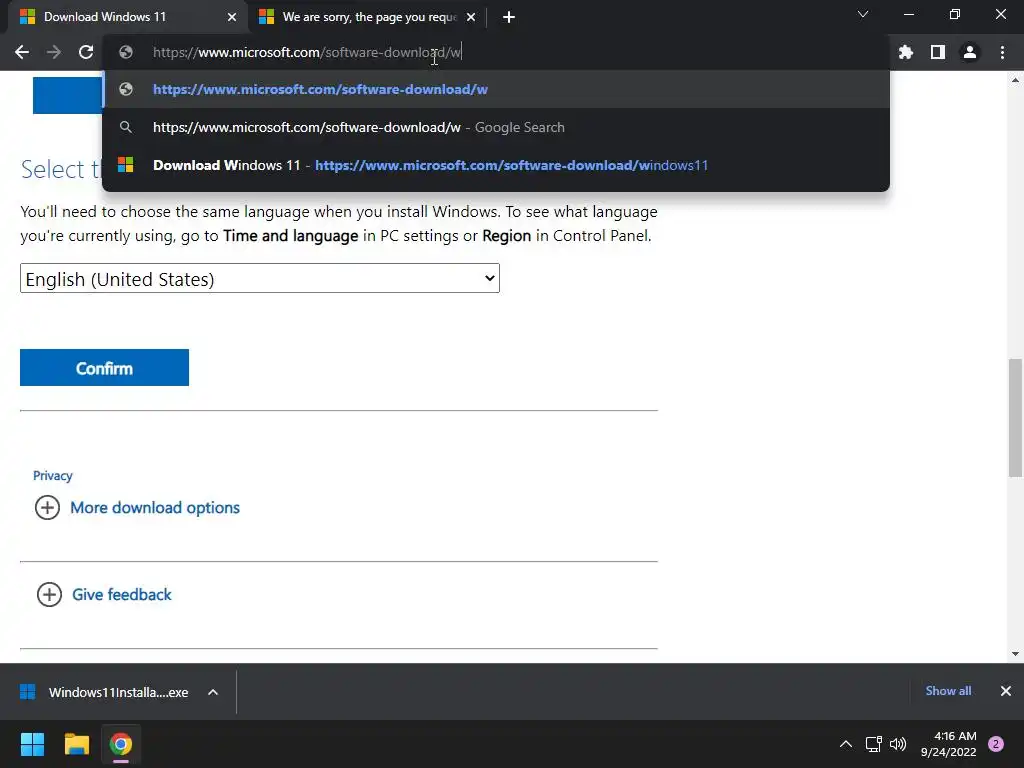
Task: Open the volume tray icon
Action: (898, 744)
